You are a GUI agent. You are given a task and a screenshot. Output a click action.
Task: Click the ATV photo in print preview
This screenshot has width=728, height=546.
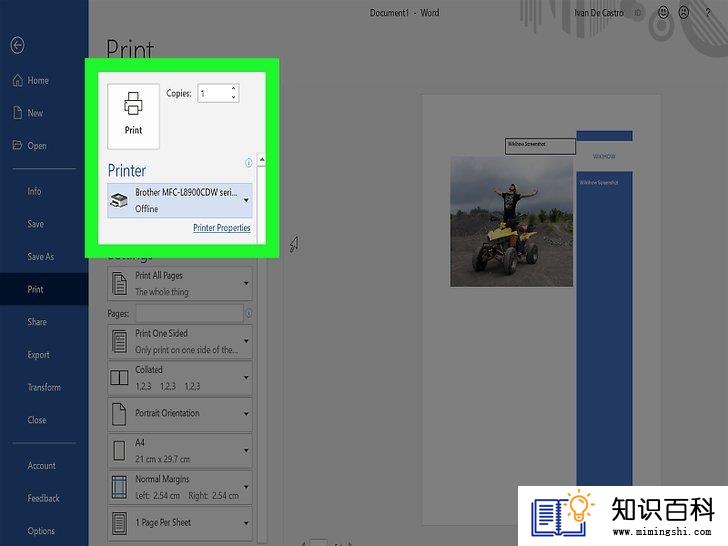512,222
